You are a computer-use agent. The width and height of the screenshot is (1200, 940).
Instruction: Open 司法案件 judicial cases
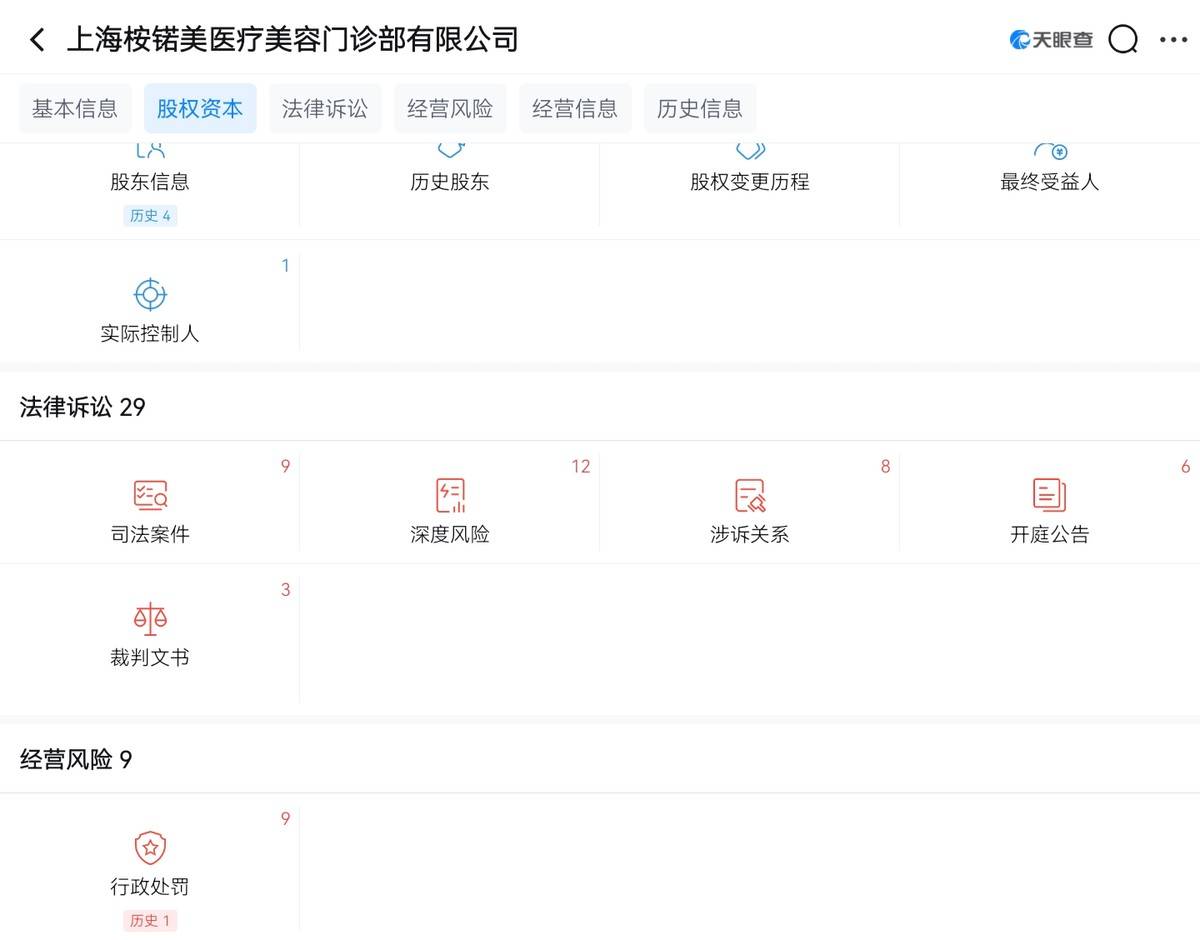click(x=150, y=510)
